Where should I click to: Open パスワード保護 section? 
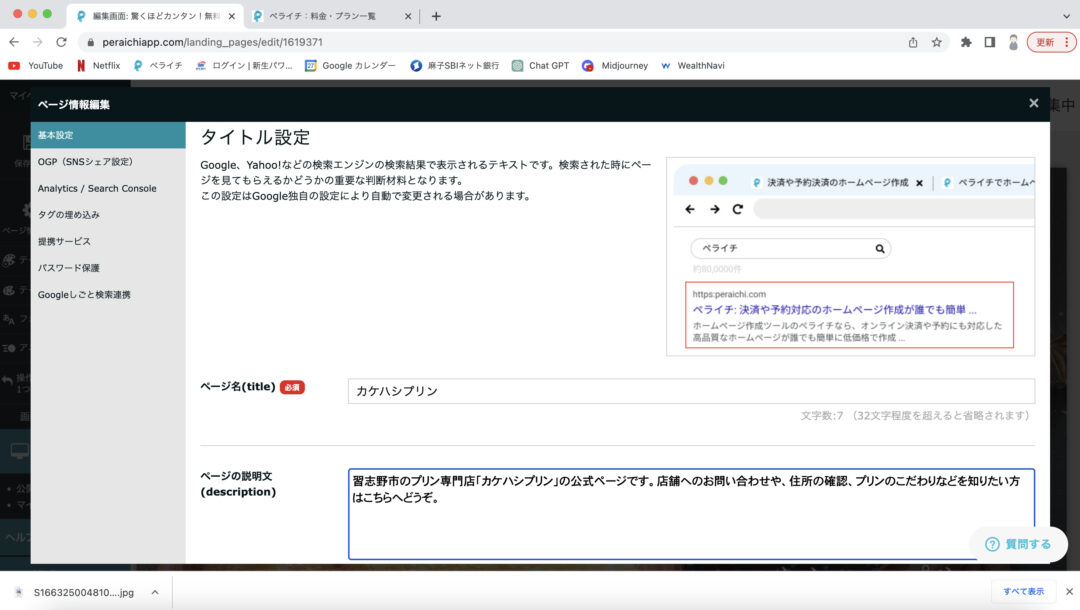click(108, 268)
